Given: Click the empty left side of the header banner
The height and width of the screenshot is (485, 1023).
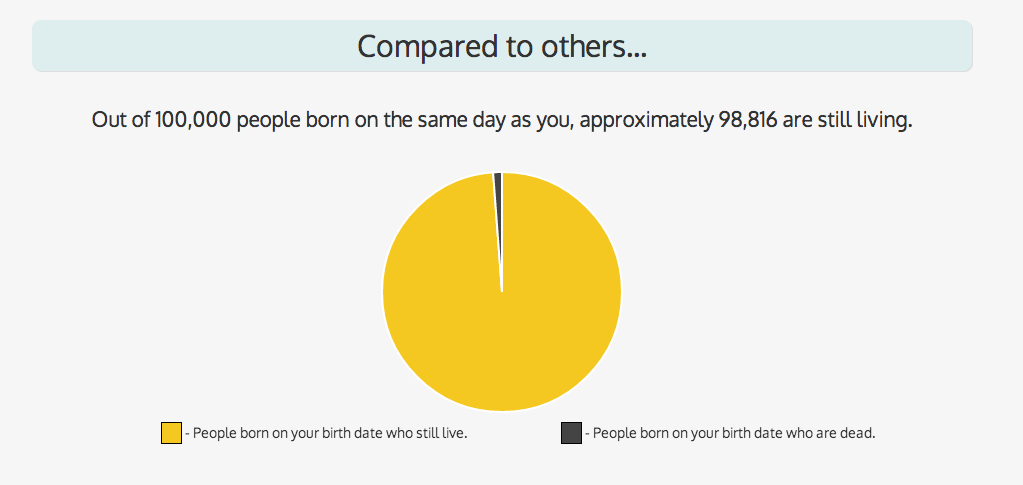Looking at the screenshot, I should click(x=150, y=46).
